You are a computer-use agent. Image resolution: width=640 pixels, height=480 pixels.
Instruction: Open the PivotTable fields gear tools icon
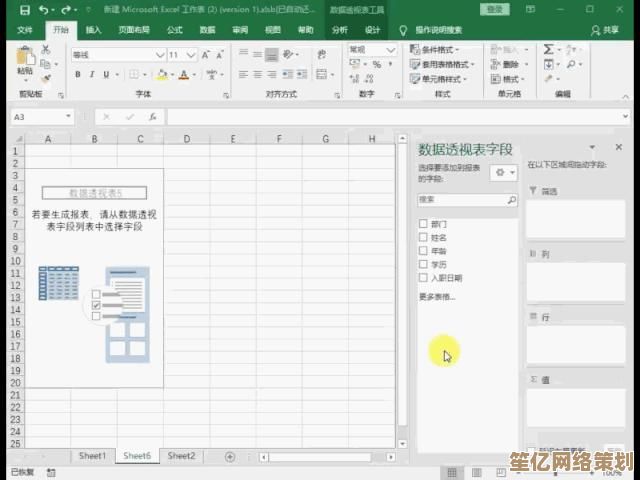pos(502,172)
